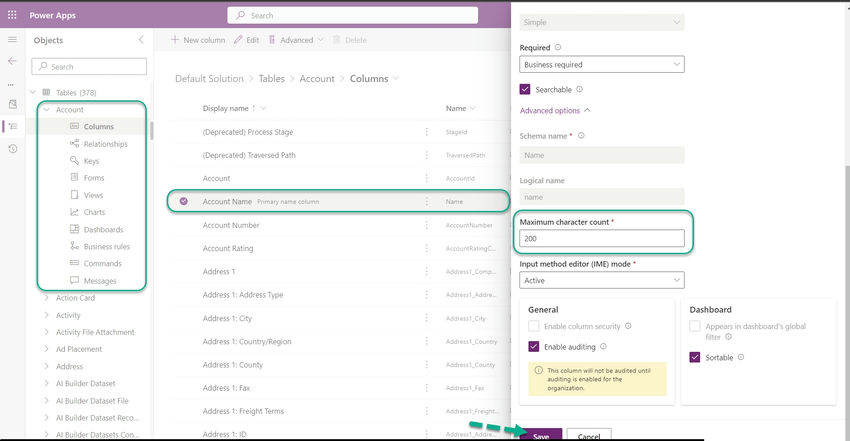The image size is (850, 441).
Task: Click the overview page icon in left rail
Action: (12, 104)
